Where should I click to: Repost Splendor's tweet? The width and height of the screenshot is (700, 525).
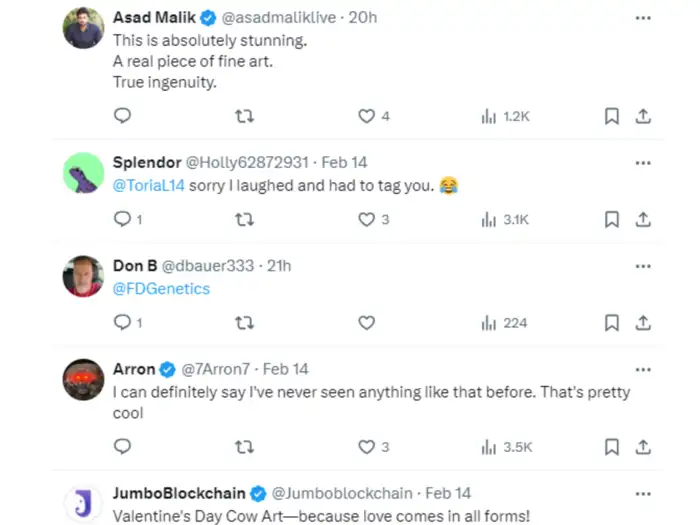[243, 219]
